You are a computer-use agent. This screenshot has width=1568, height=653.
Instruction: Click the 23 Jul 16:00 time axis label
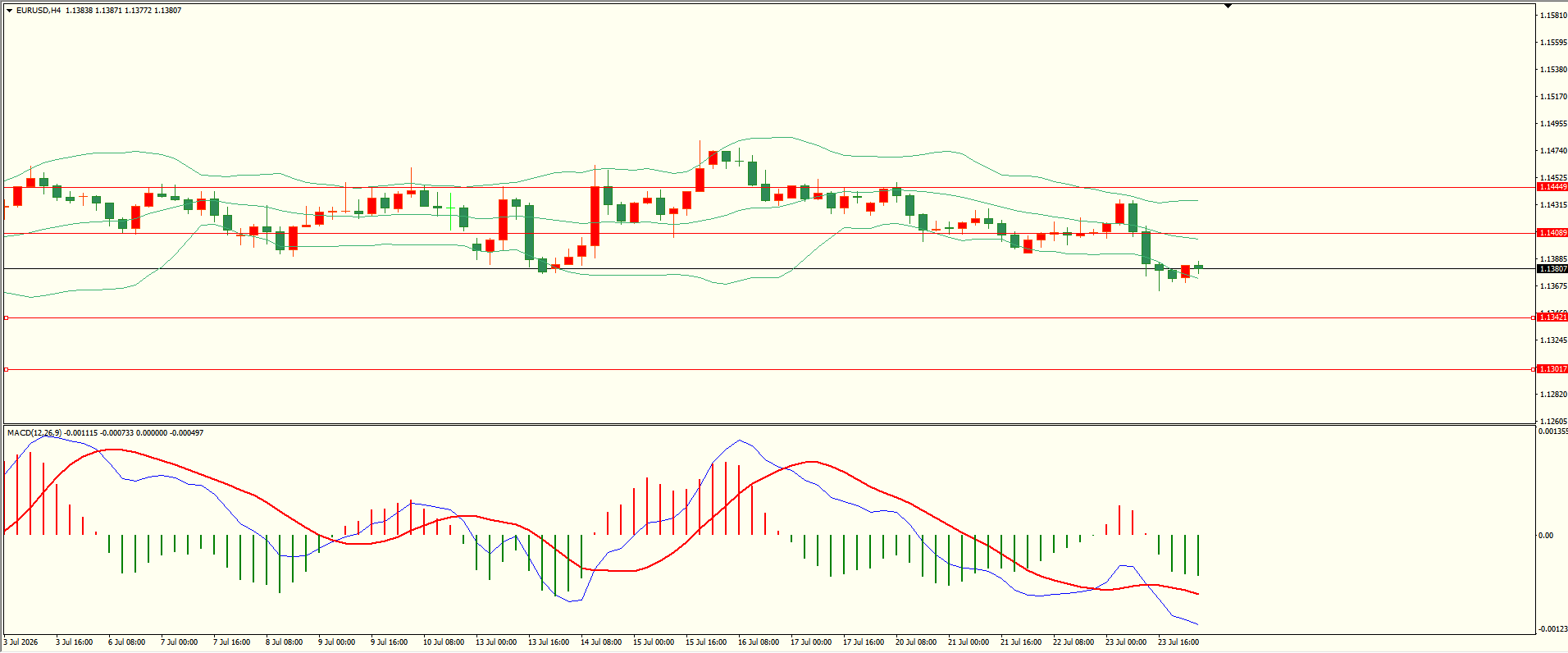[1178, 642]
